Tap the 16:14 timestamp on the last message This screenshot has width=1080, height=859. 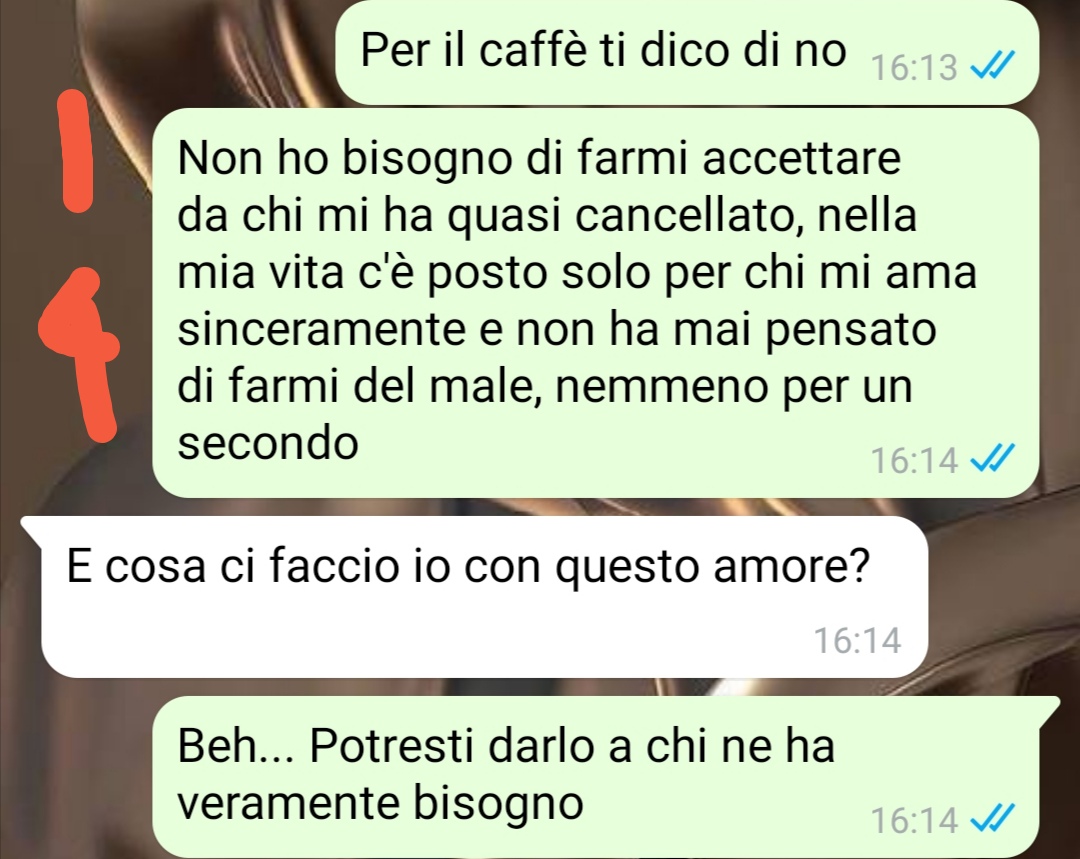pyautogui.click(x=915, y=820)
